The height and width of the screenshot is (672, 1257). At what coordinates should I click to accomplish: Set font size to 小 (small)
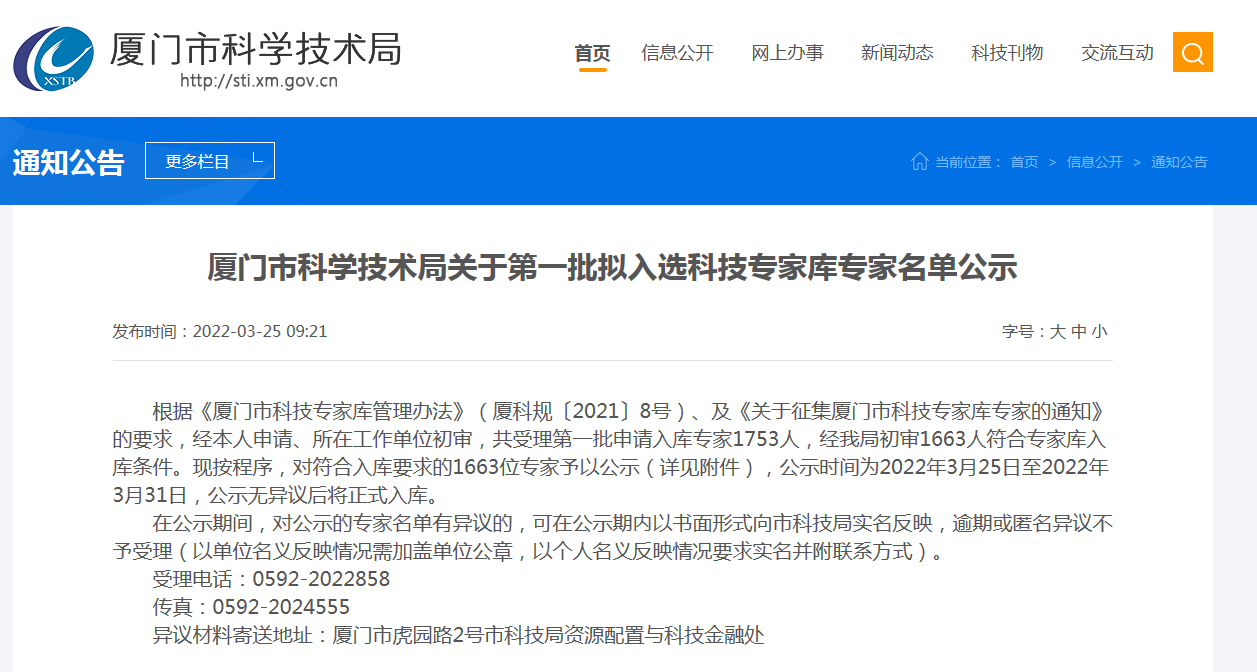click(1100, 332)
